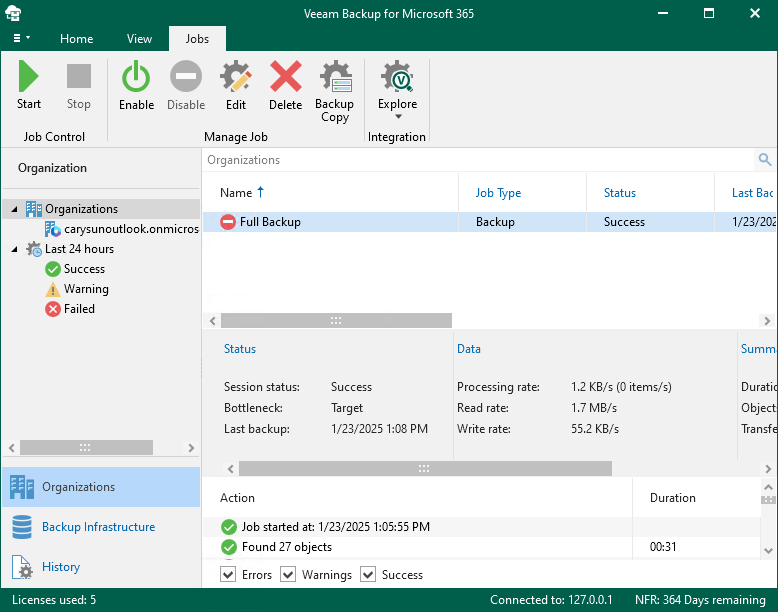The height and width of the screenshot is (612, 778).
Task: Toggle the Errors checkbox
Action: coord(228,574)
